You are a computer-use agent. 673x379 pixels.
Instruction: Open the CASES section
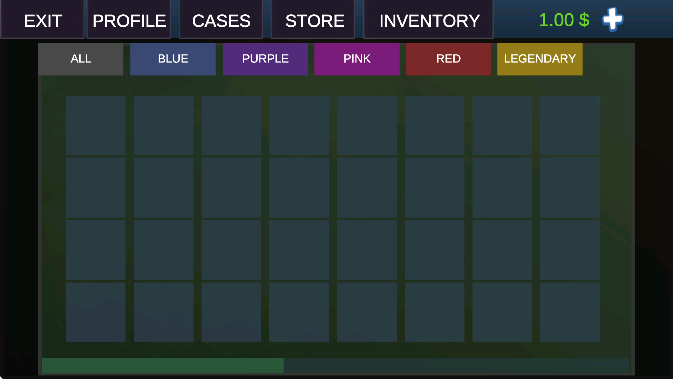221,19
